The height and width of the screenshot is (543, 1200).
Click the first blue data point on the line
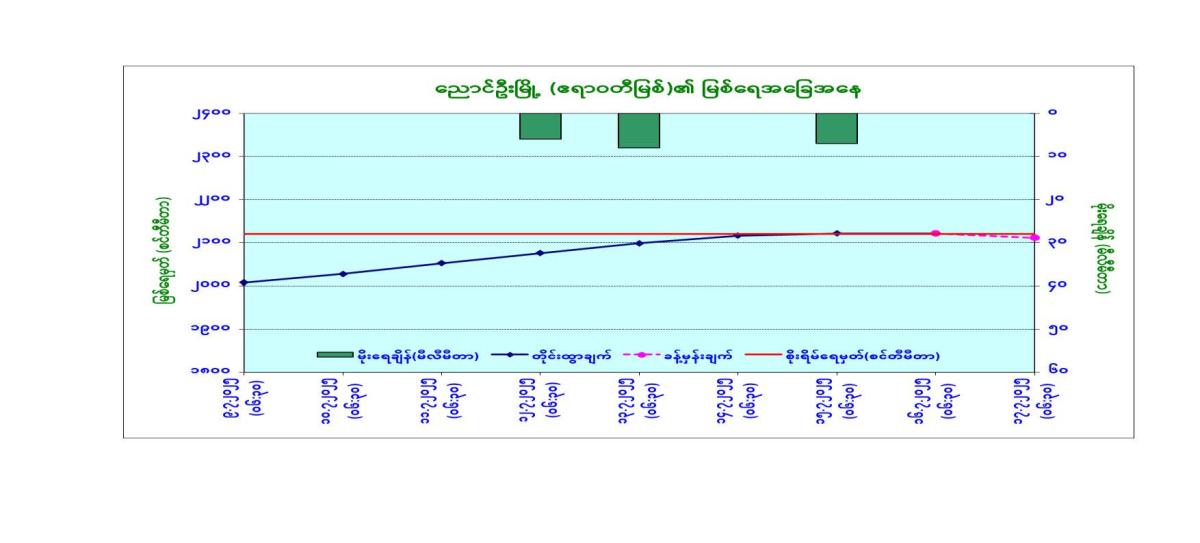tap(244, 282)
